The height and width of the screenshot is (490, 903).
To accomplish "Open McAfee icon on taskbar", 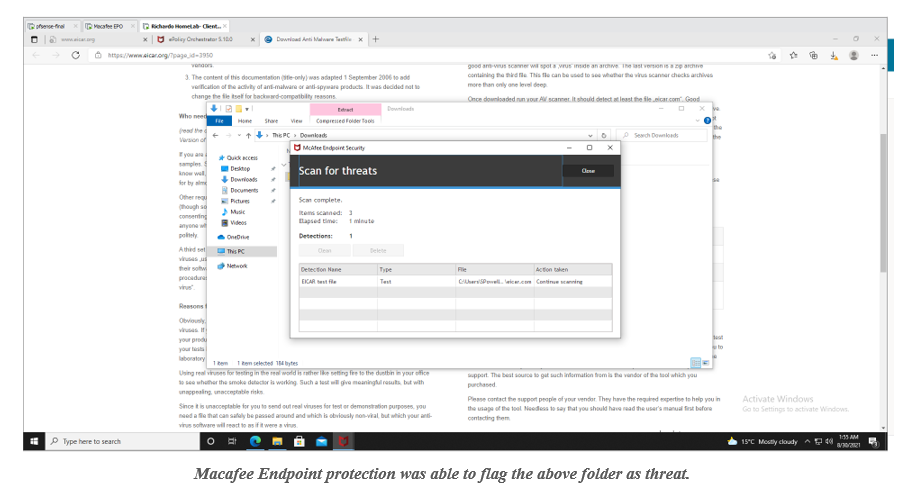I will tap(343, 441).
